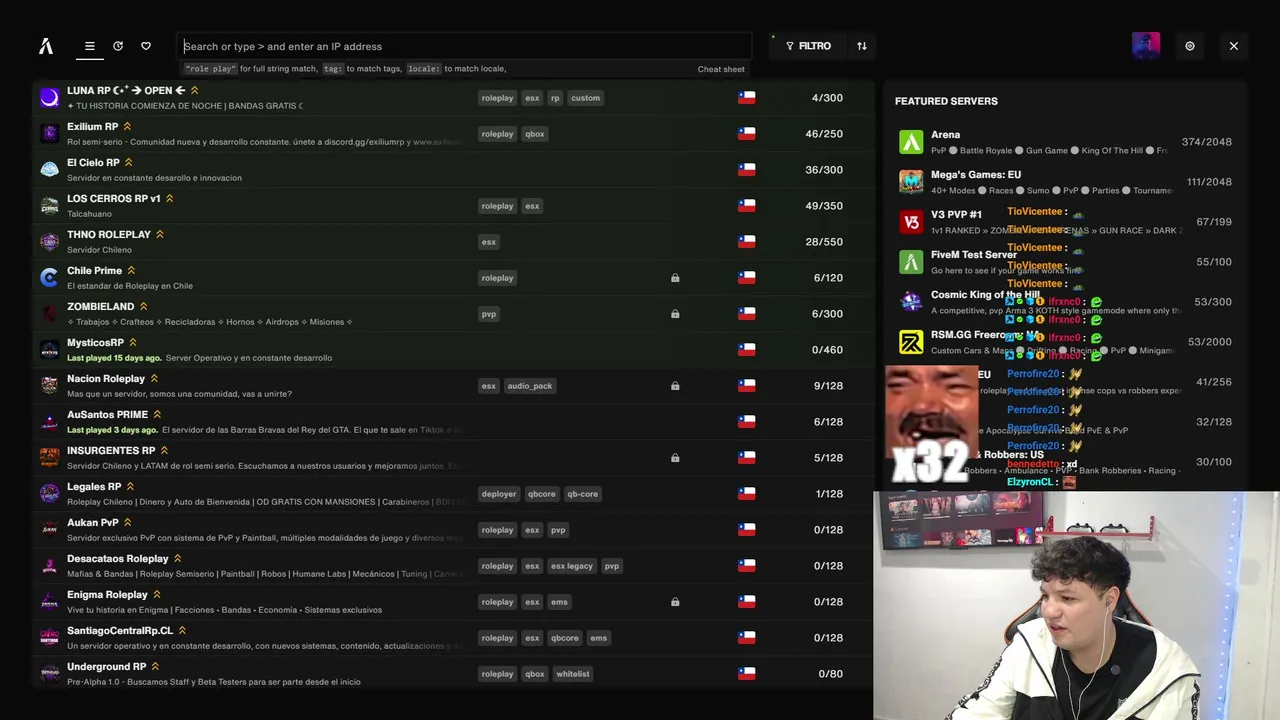Click the V3 PVP #1 featured server icon
1280x720 pixels.
click(x=911, y=222)
